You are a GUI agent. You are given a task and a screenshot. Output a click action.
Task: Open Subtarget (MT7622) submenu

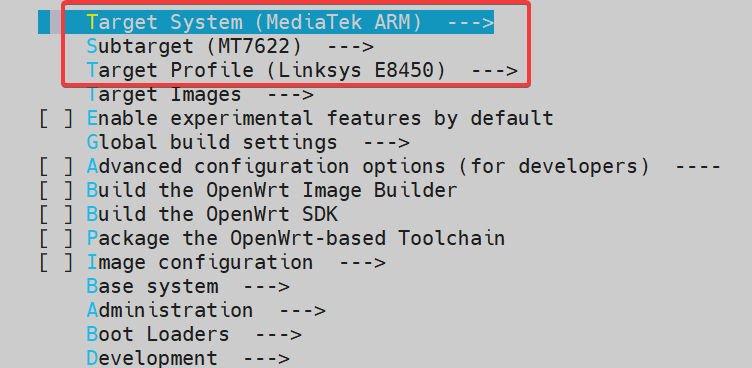pos(230,47)
